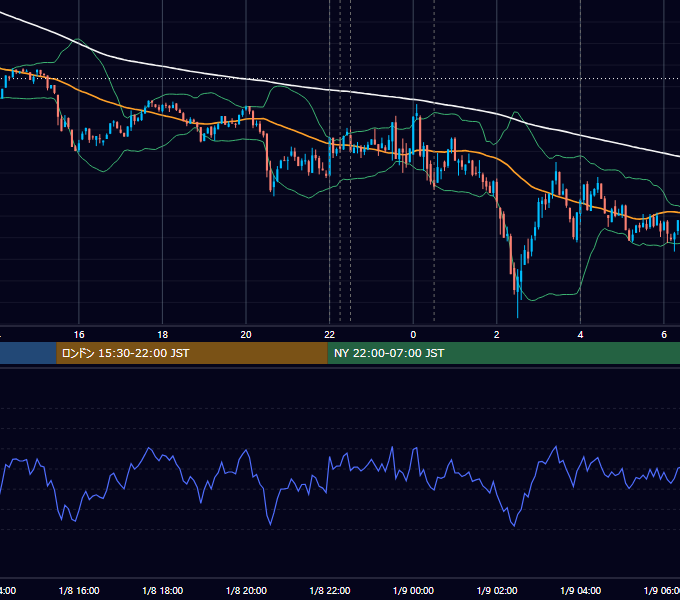Click the 4 hour label on price chart axis
This screenshot has width=680, height=600.
click(580, 335)
